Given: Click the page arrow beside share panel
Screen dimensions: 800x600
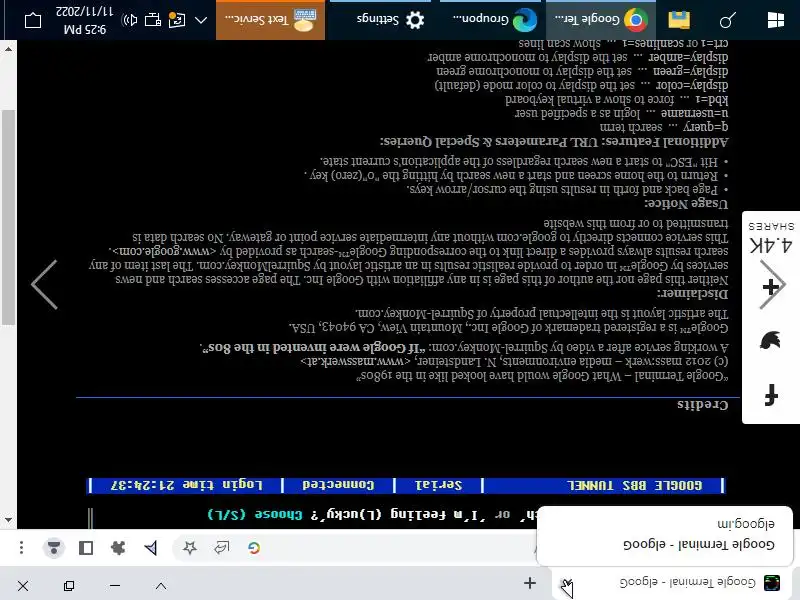Looking at the screenshot, I should 772,284.
